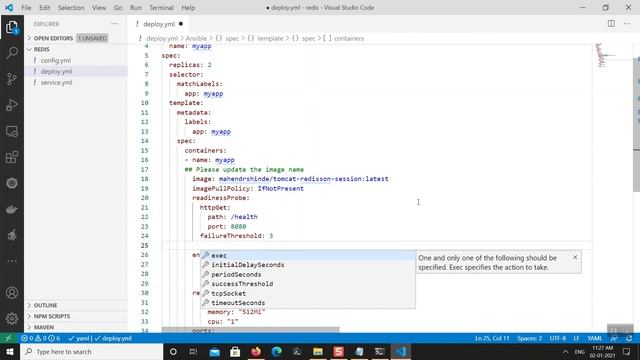Open Firefox from the taskbar

tap(256, 351)
